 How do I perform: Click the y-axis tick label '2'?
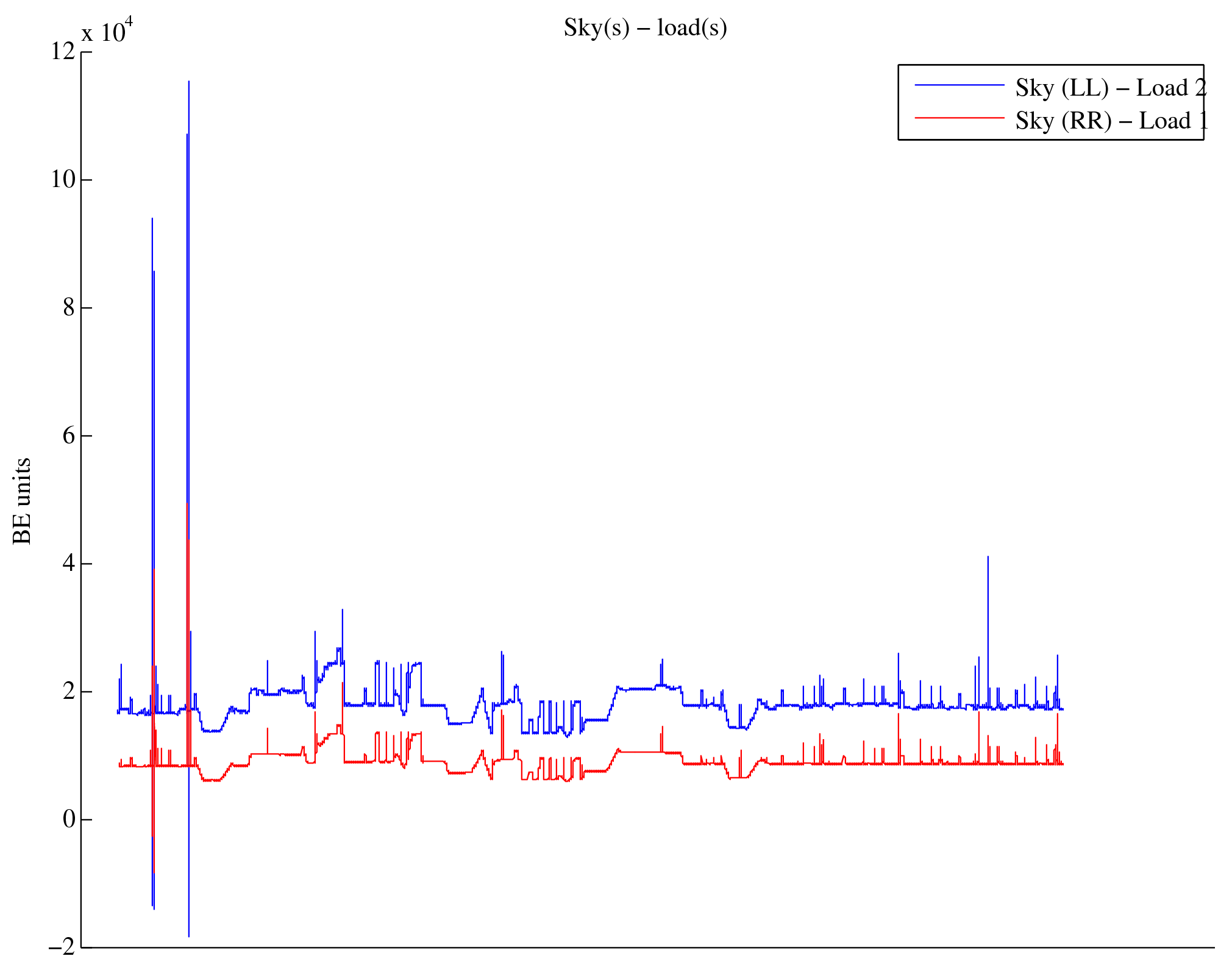(69, 691)
